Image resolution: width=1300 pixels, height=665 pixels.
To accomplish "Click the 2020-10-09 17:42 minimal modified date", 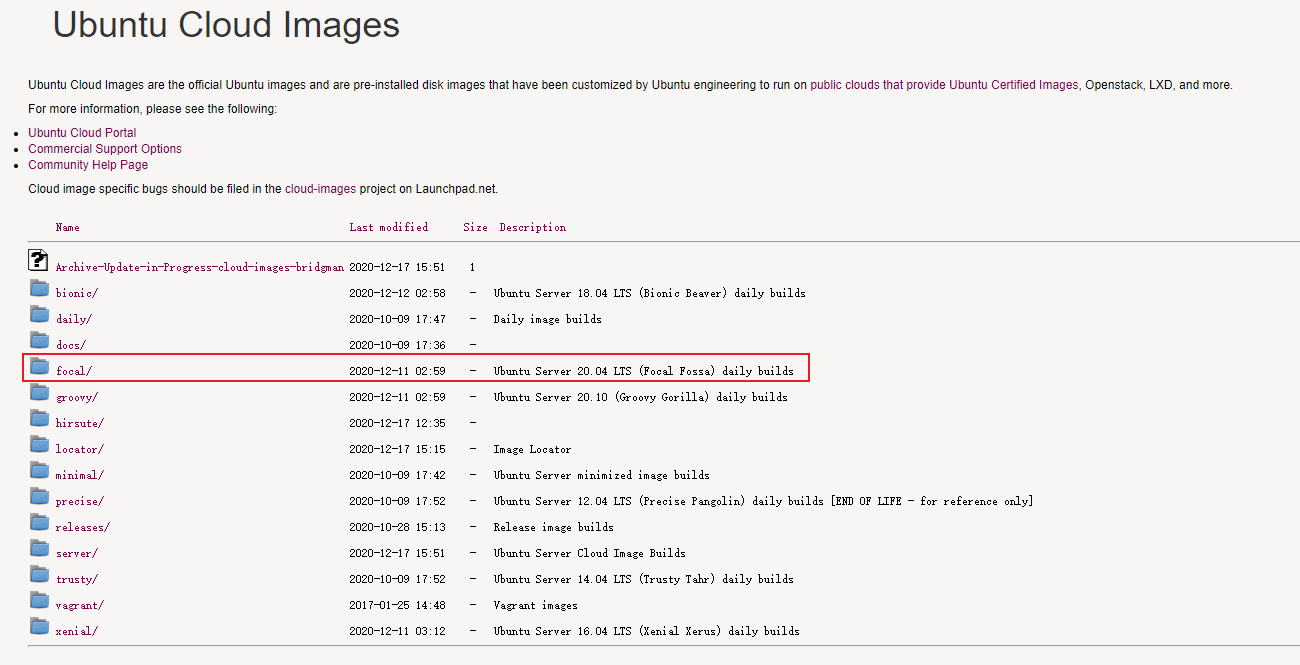I will pos(397,475).
